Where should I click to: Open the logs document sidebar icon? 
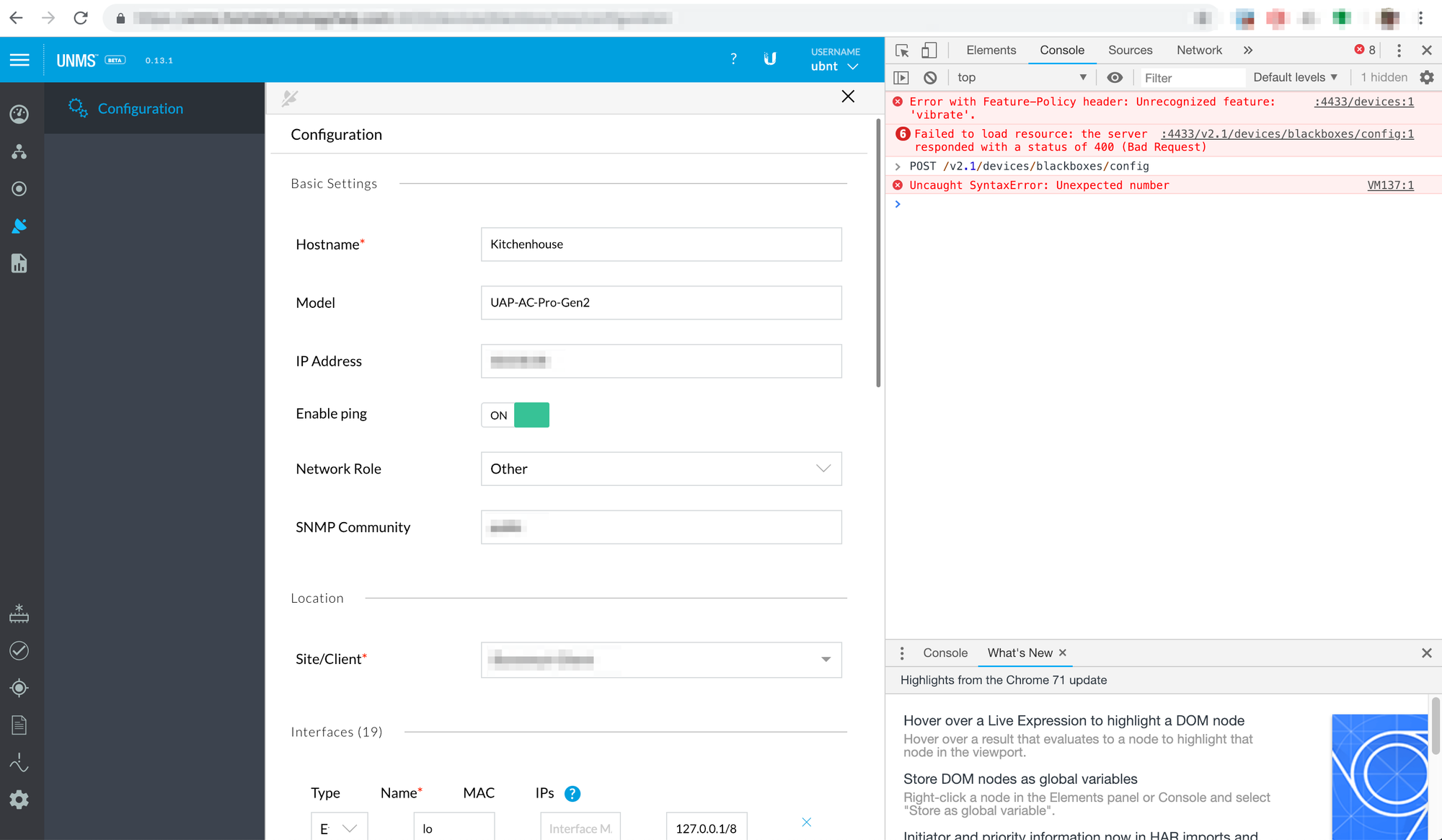pos(19,725)
